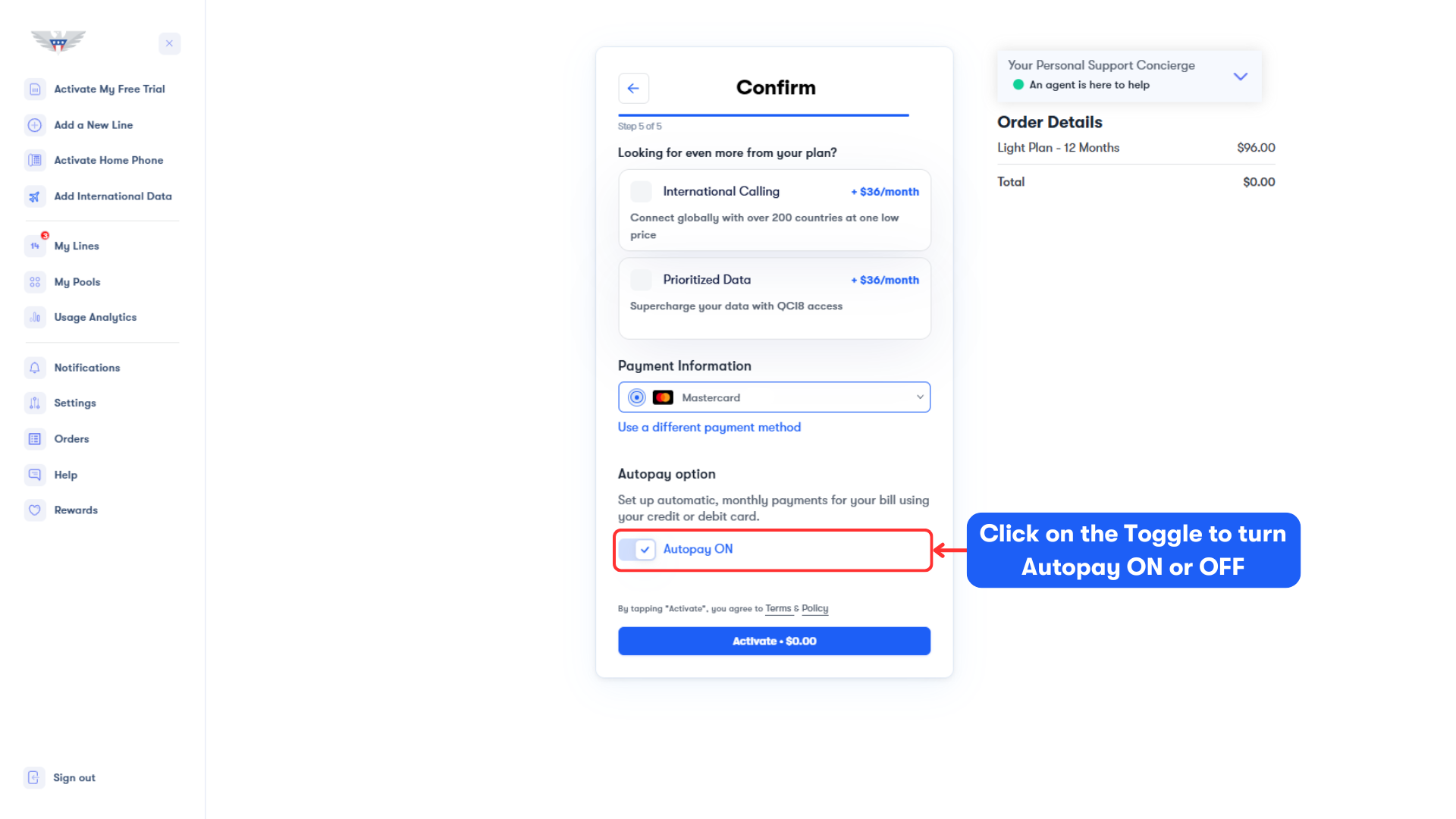Click Use a different payment method
The width and height of the screenshot is (1456, 819).
tap(709, 428)
